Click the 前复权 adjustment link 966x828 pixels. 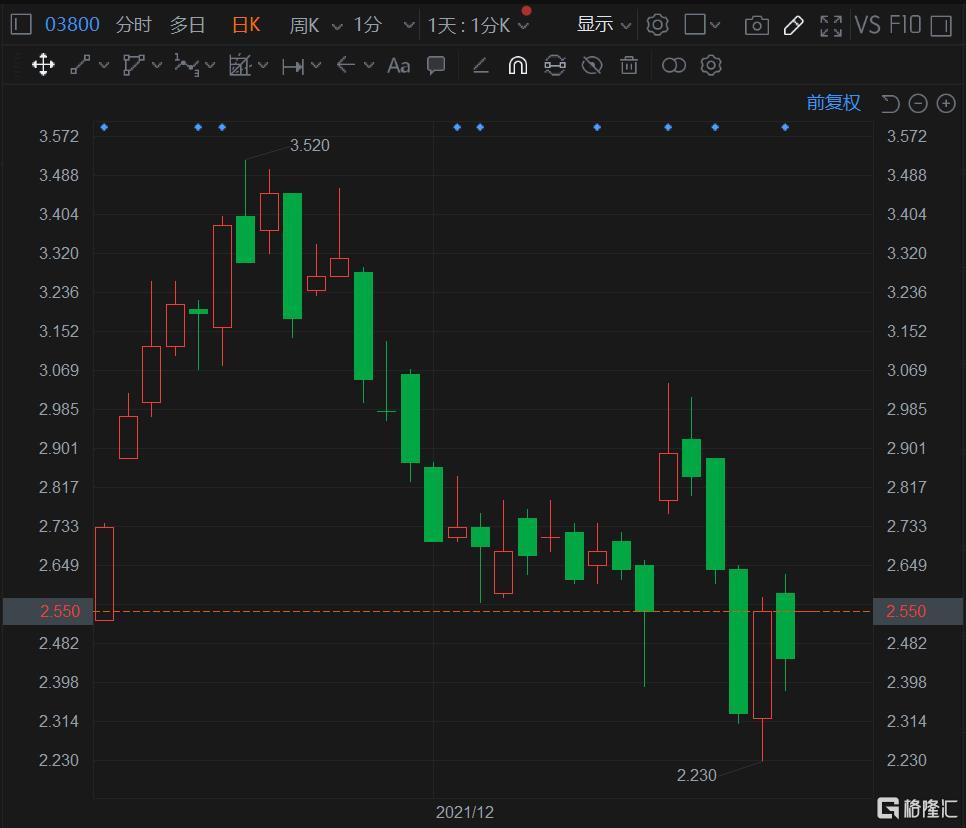coord(833,103)
